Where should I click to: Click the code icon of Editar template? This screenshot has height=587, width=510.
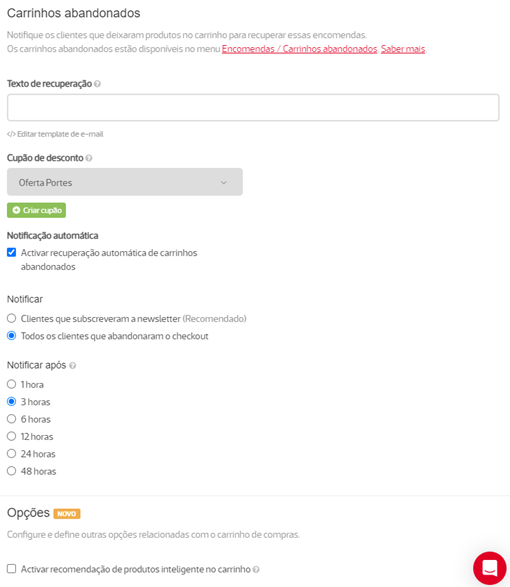tap(11, 134)
